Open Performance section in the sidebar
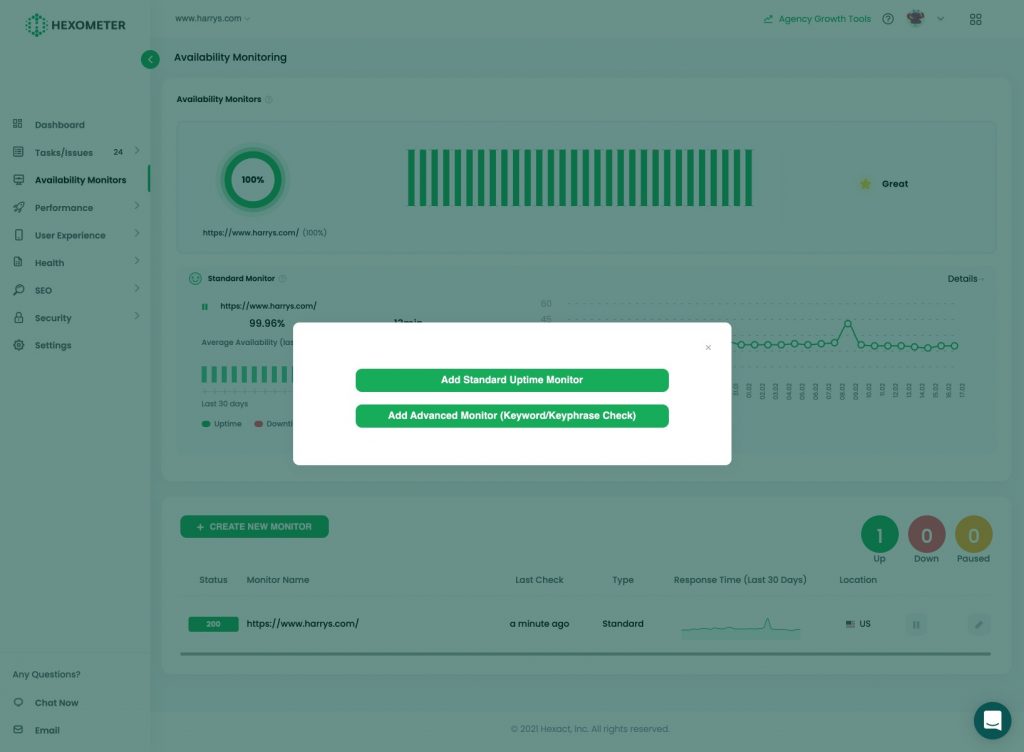Image resolution: width=1024 pixels, height=752 pixels. pyautogui.click(x=63, y=208)
